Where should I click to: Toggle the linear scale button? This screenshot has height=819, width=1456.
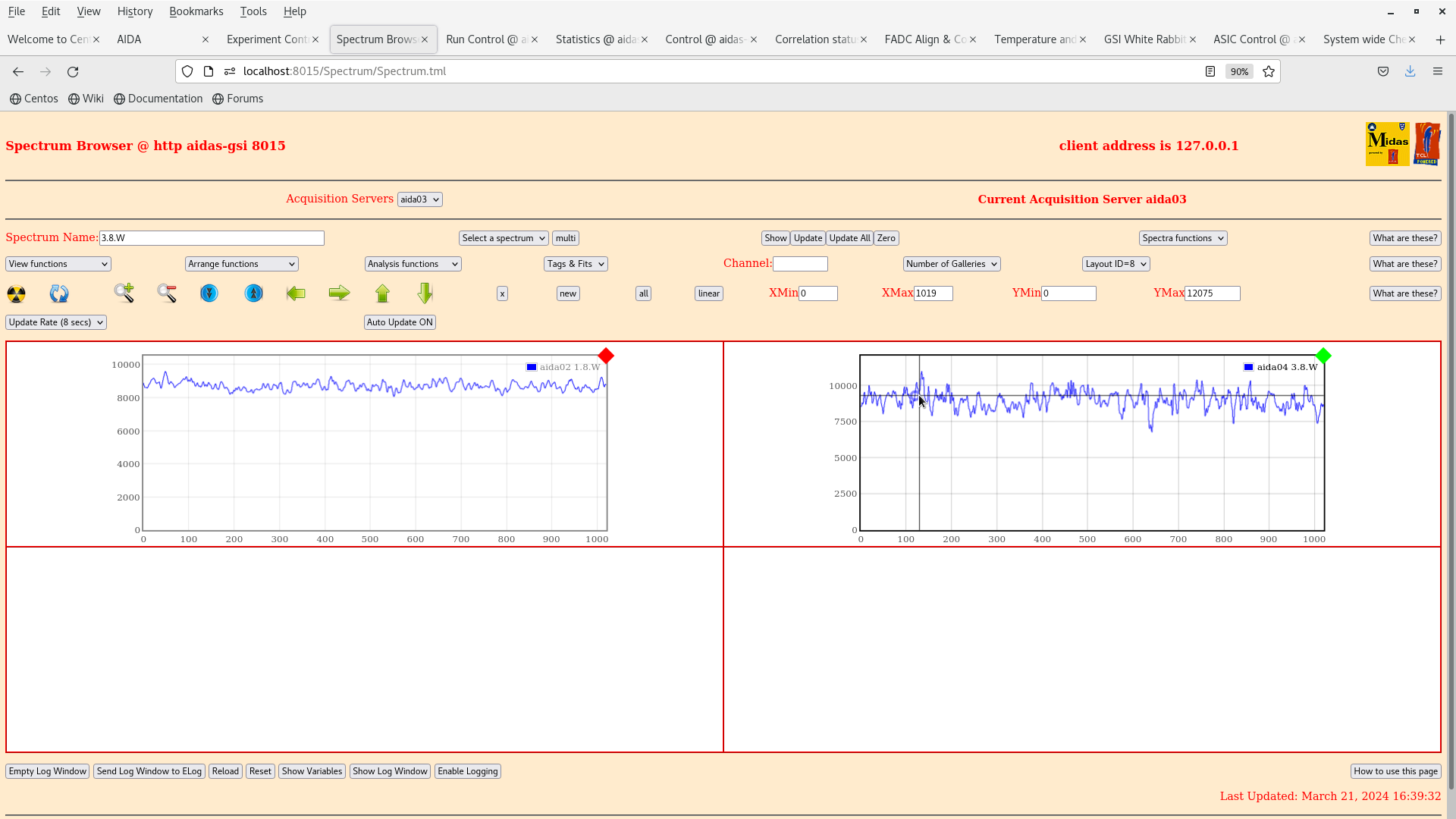[708, 293]
